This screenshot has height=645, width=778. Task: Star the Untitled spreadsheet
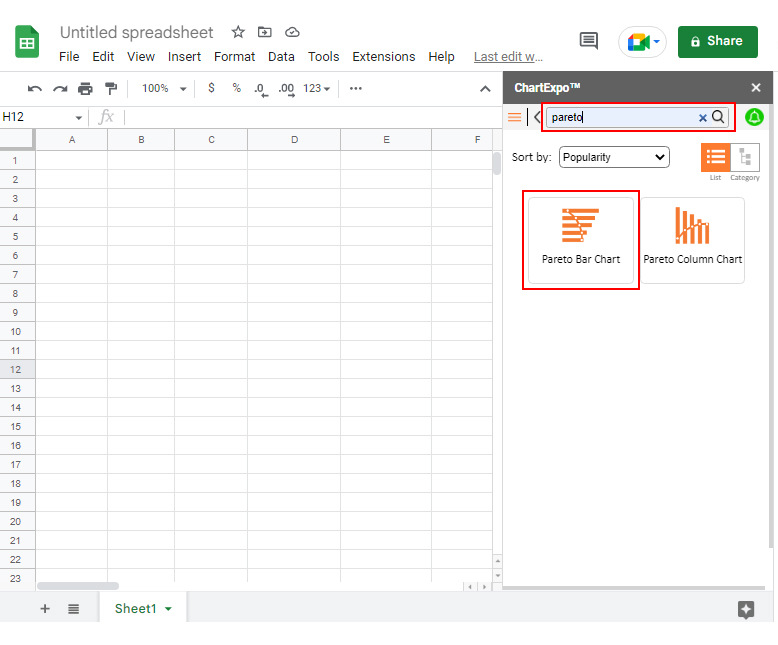[x=238, y=32]
